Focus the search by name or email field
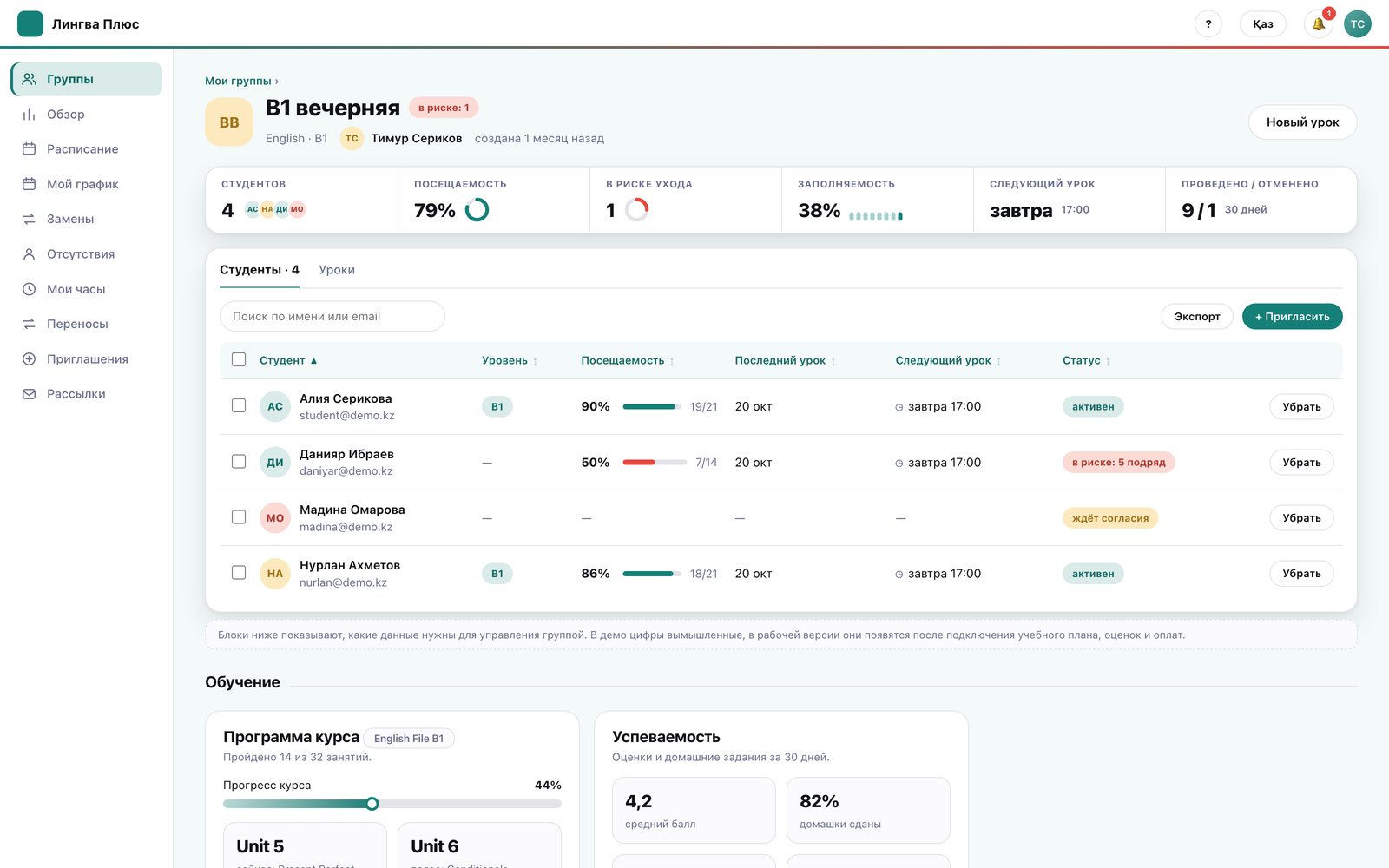This screenshot has height=868, width=1389. (x=332, y=316)
